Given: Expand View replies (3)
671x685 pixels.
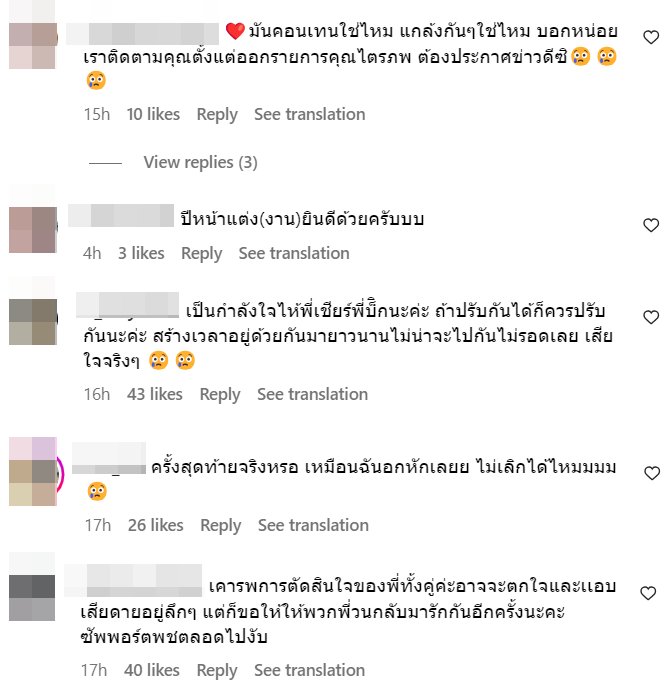Looking at the screenshot, I should [201, 163].
